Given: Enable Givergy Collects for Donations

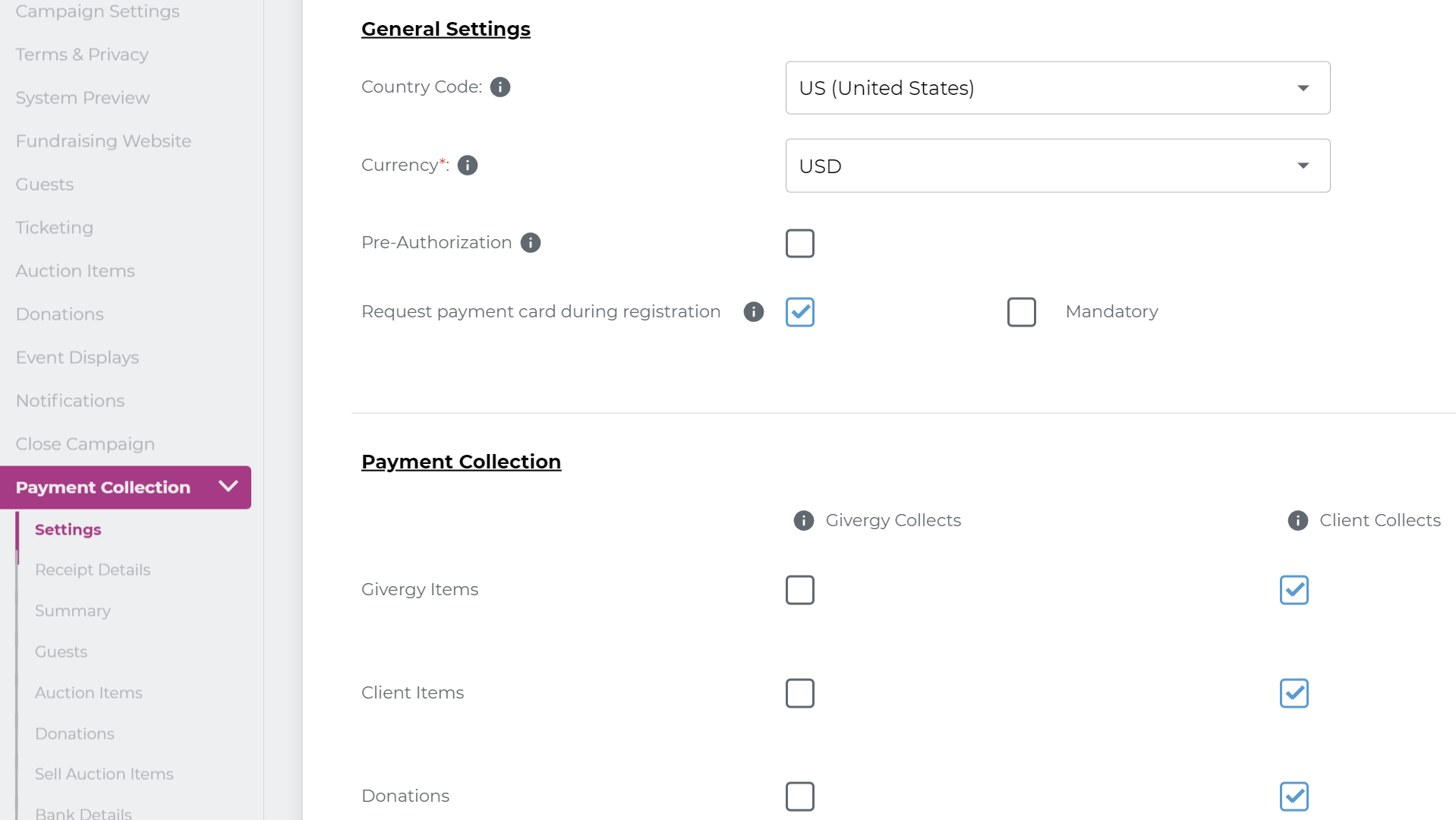Looking at the screenshot, I should click(x=799, y=796).
